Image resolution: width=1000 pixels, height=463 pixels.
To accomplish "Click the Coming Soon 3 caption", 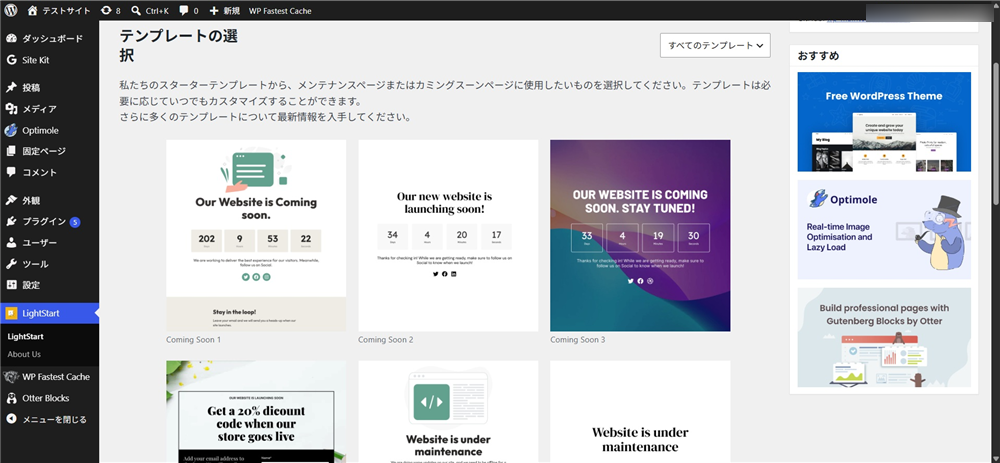I will [x=578, y=340].
